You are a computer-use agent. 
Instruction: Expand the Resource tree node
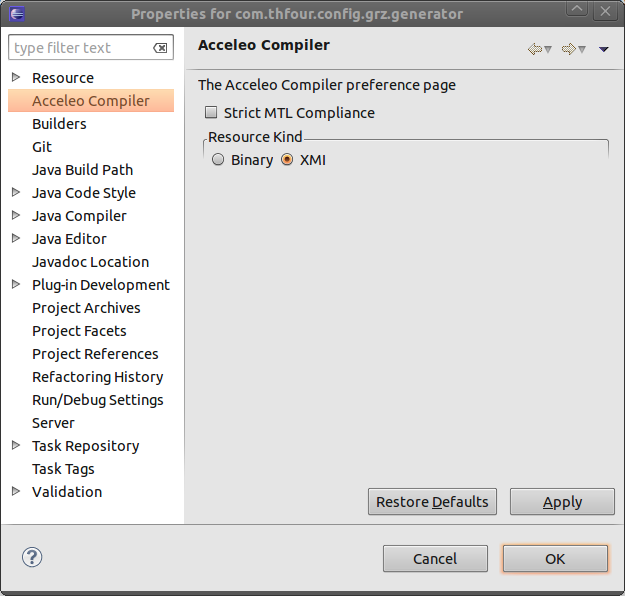[x=16, y=77]
